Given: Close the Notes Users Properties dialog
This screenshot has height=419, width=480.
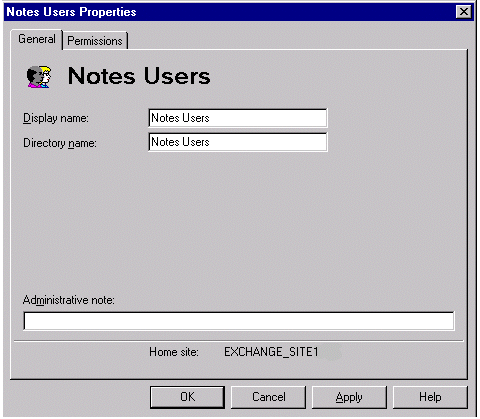Looking at the screenshot, I should (463, 12).
